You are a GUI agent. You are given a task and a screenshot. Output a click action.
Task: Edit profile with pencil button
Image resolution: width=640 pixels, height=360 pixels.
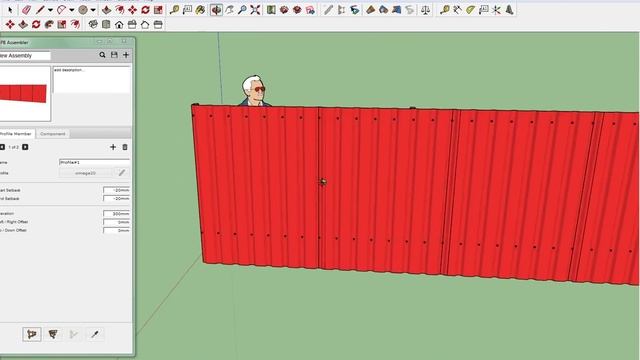(122, 173)
